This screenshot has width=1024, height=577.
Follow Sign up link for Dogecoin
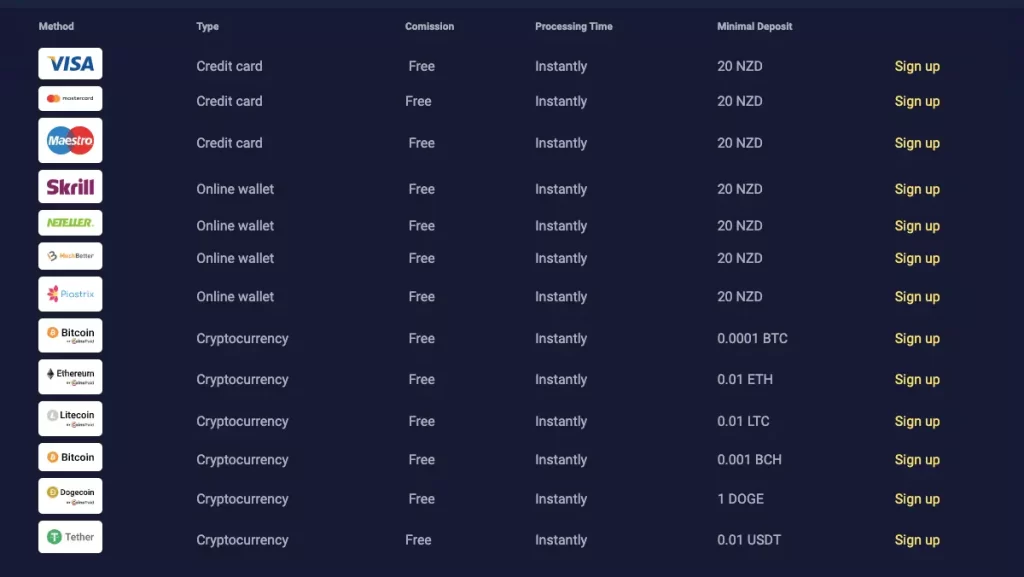[x=917, y=499]
